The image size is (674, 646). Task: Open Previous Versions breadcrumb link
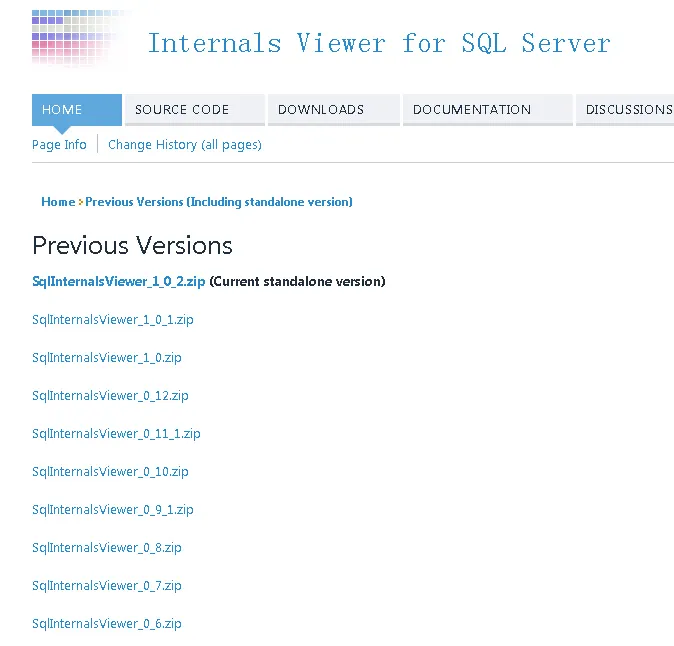click(x=219, y=202)
